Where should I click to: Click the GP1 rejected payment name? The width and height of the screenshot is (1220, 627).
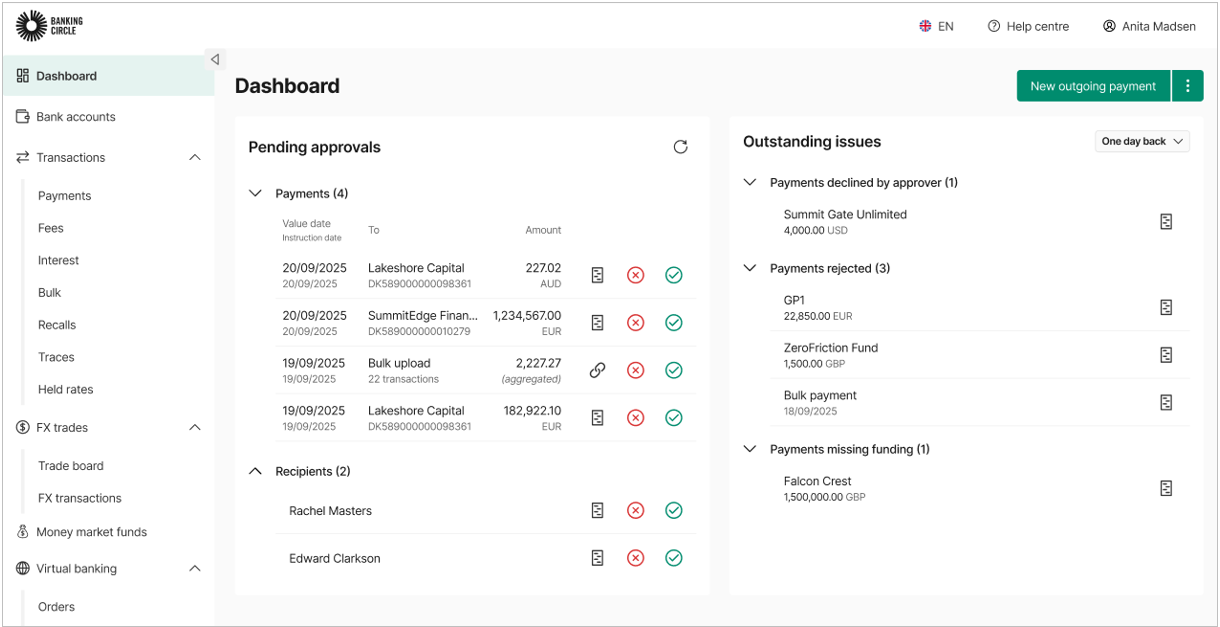pyautogui.click(x=794, y=300)
